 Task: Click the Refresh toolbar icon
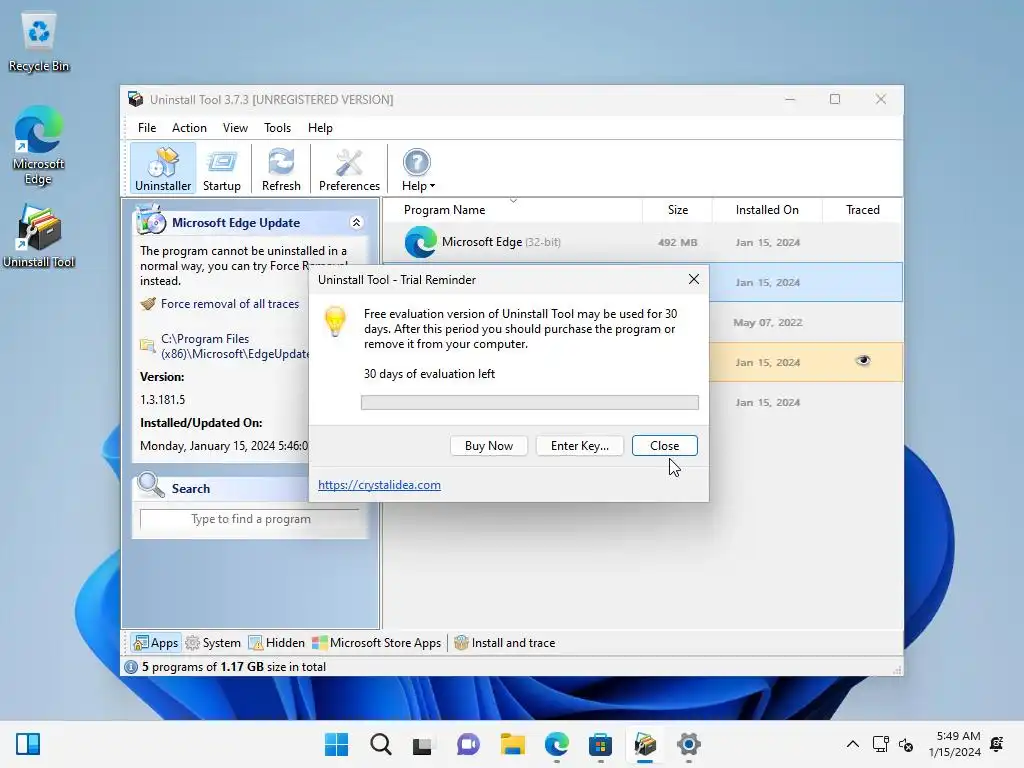click(281, 169)
